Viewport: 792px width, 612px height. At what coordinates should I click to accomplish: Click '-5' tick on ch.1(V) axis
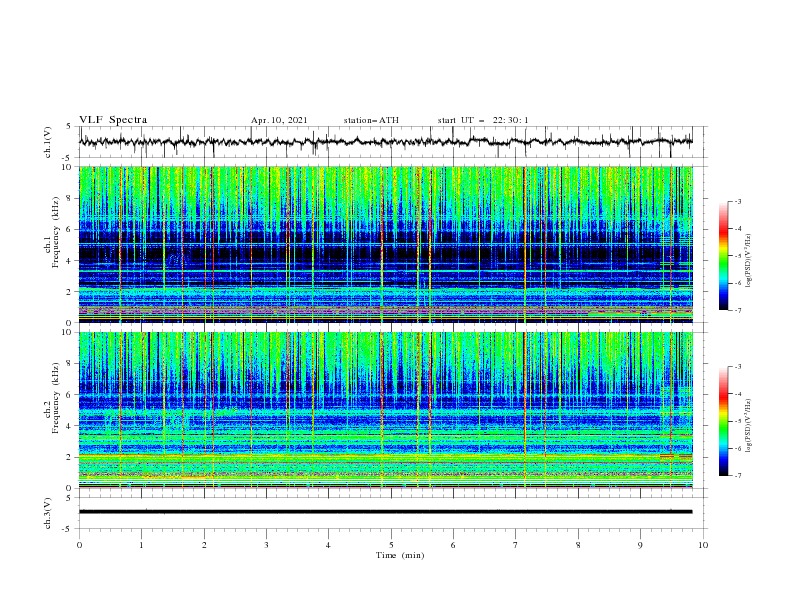tap(68, 158)
